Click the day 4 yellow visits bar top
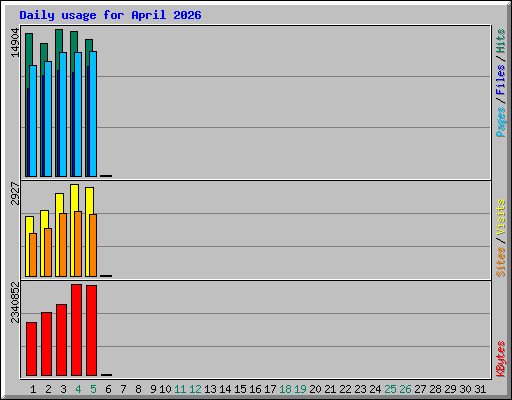Image resolution: width=512 pixels, height=400 pixels. 74,187
